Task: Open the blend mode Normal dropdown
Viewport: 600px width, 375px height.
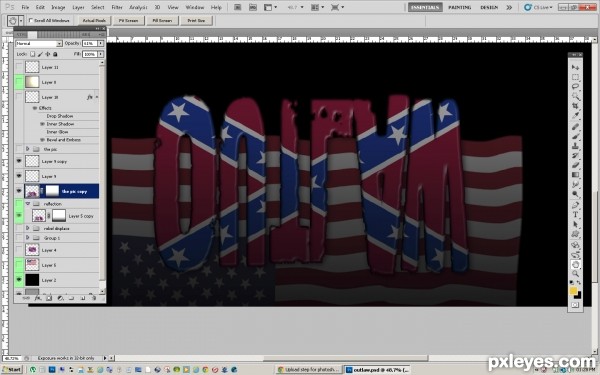Action: pyautogui.click(x=38, y=44)
